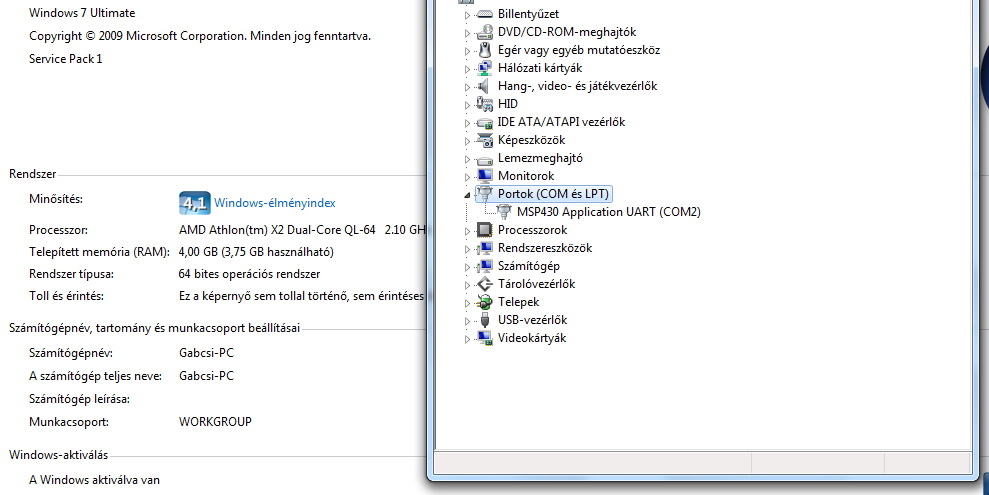Click the Rendszereszközök icon
Image resolution: width=989 pixels, height=495 pixels.
pyautogui.click(x=484, y=248)
